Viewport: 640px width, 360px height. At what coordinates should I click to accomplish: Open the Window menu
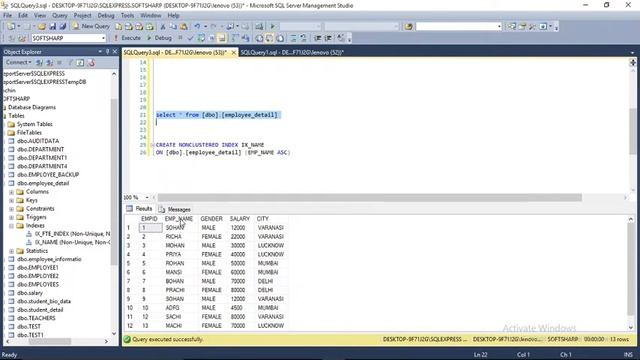[x=151, y=16]
